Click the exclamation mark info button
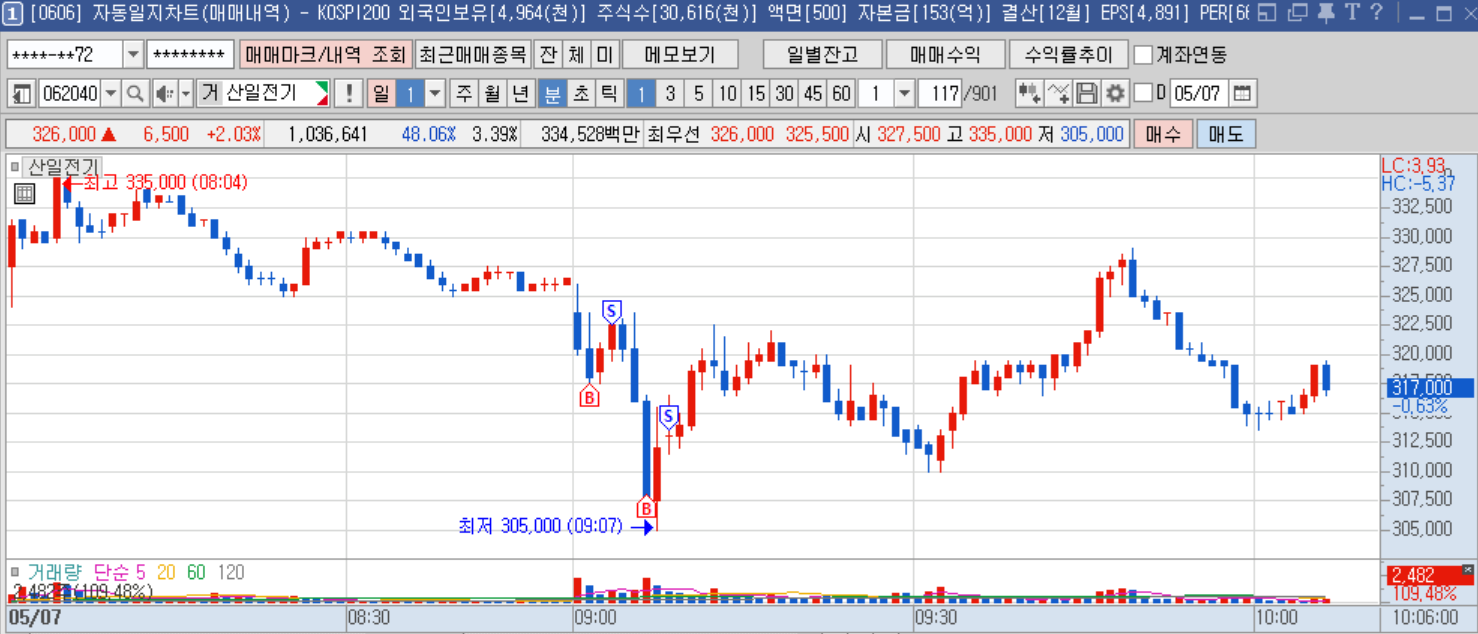Screen dimensions: 1478x634 [x=348, y=94]
